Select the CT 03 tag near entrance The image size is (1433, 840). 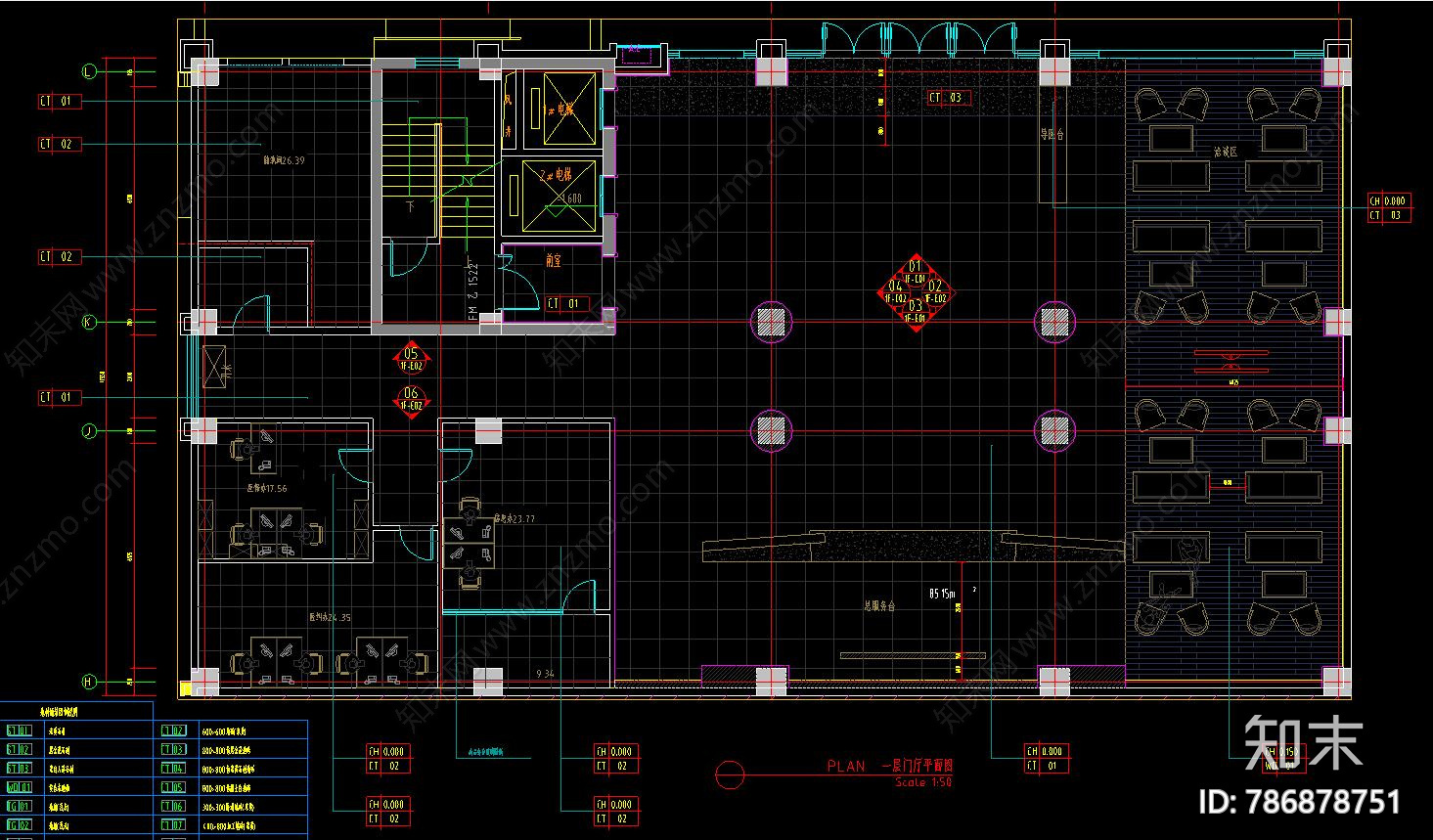949,98
